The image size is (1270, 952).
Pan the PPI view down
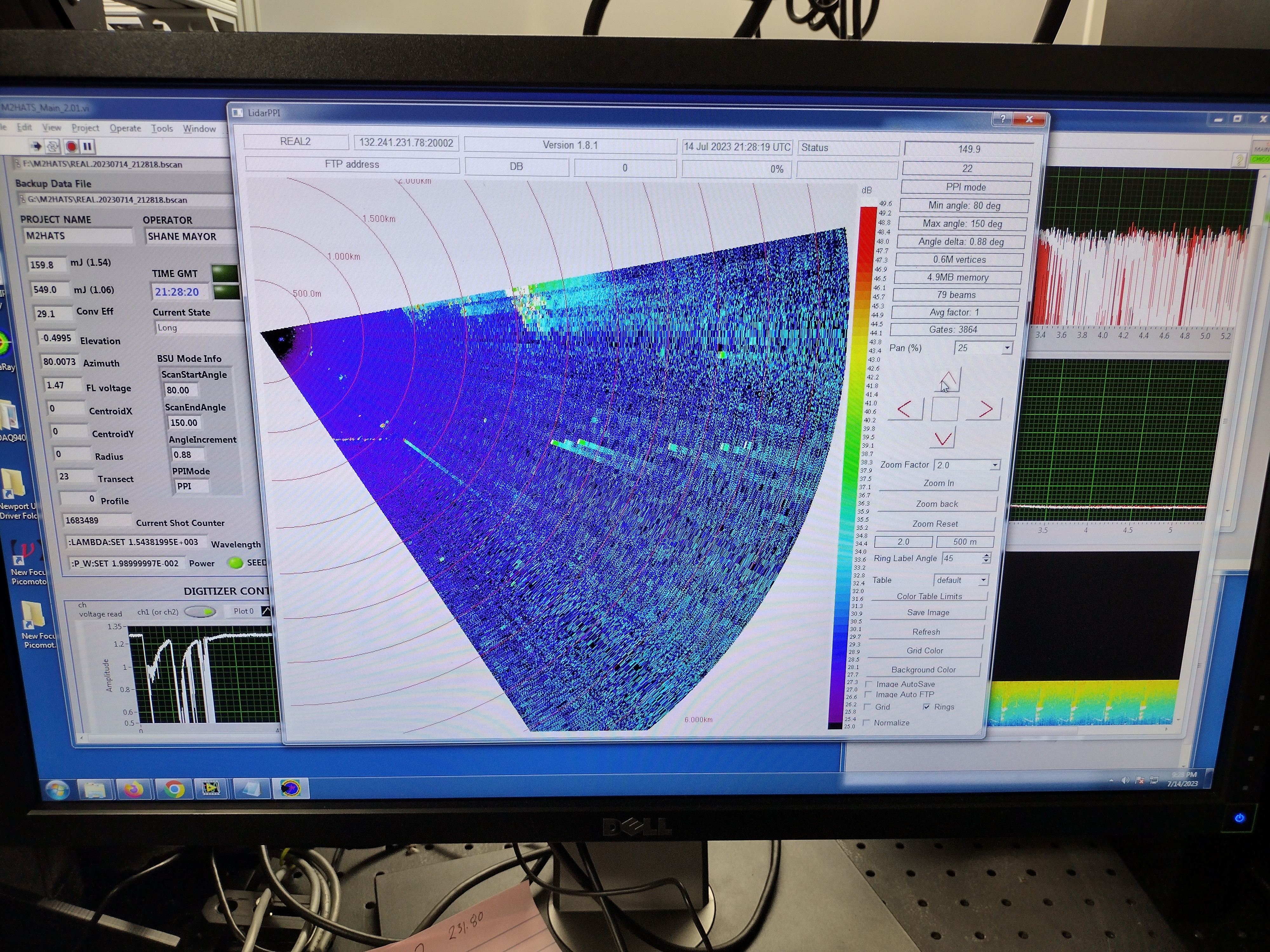pos(943,439)
